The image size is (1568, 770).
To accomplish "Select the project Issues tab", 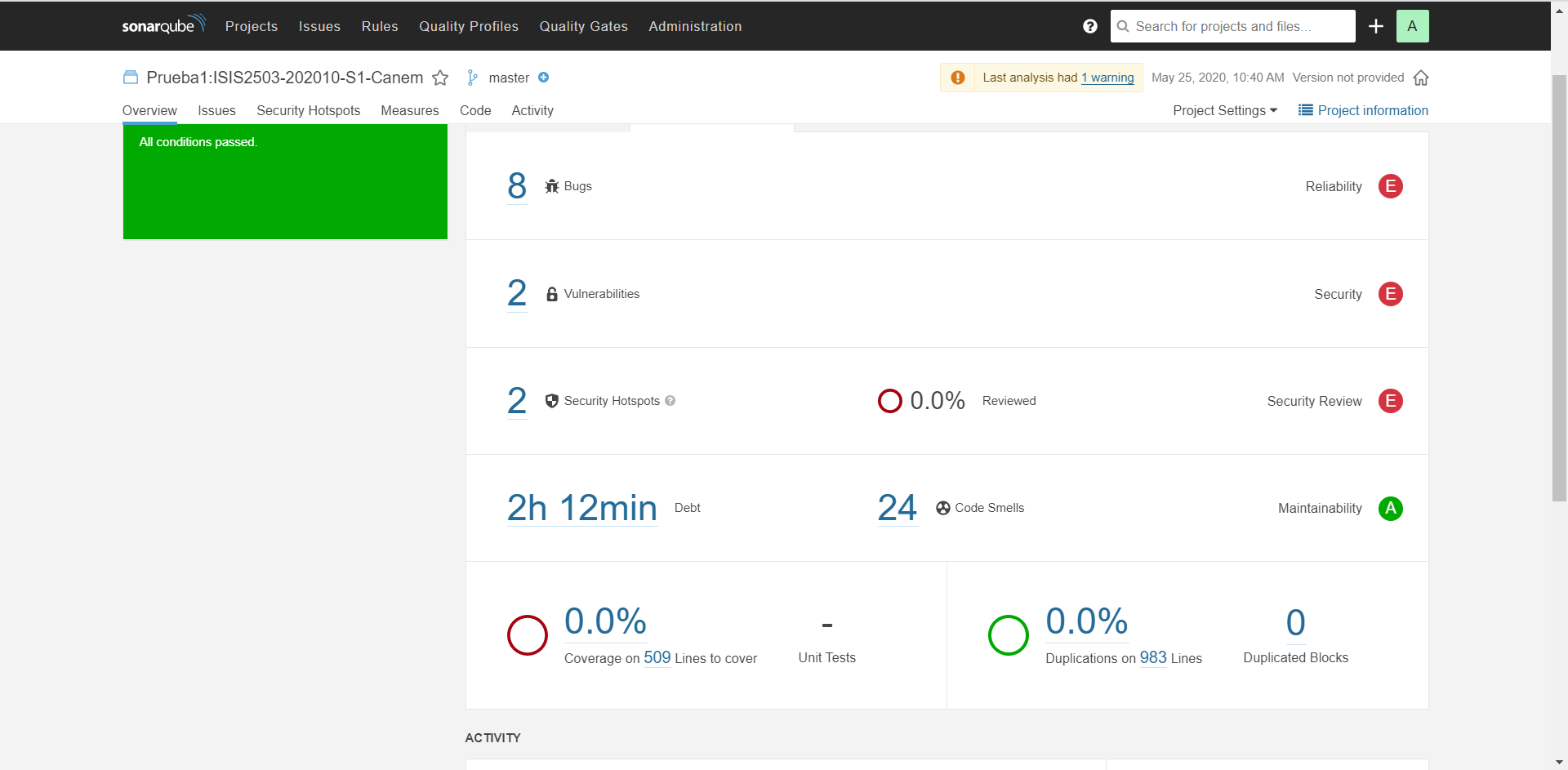I will (x=216, y=110).
